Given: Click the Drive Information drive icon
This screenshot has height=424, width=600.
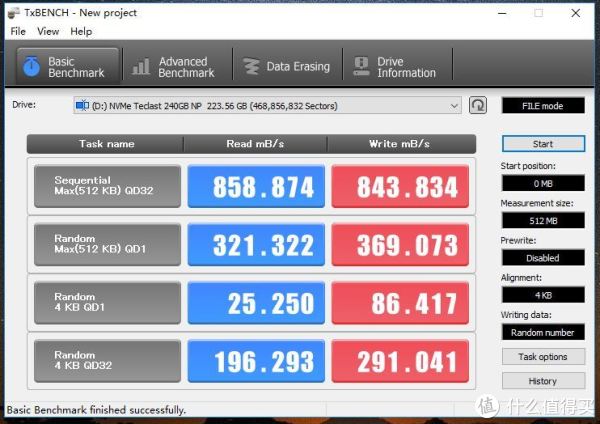Looking at the screenshot, I should point(362,66).
